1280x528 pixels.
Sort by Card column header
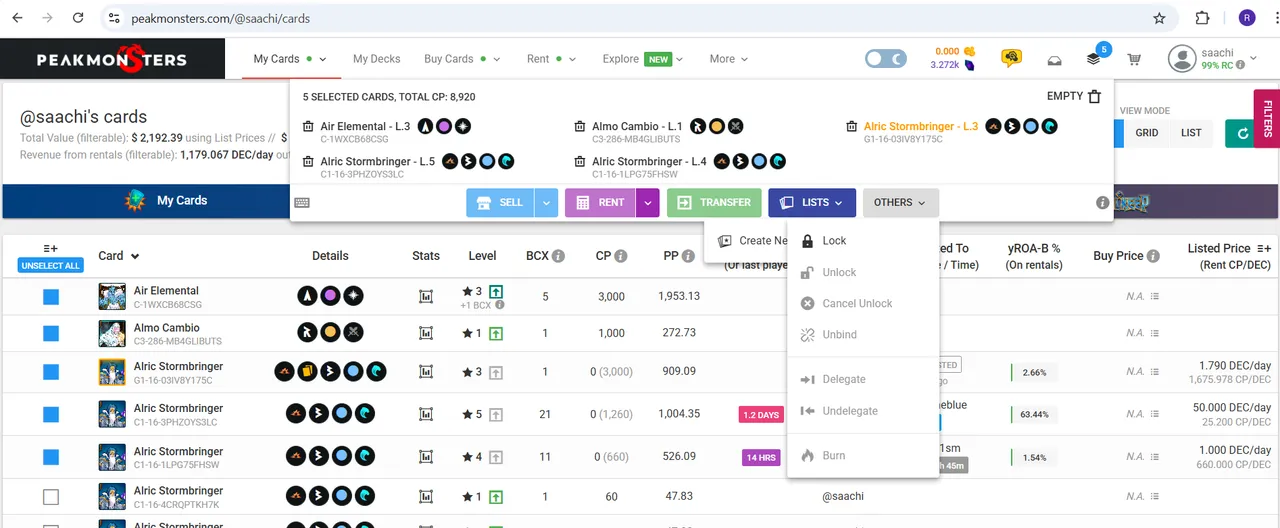click(118, 256)
